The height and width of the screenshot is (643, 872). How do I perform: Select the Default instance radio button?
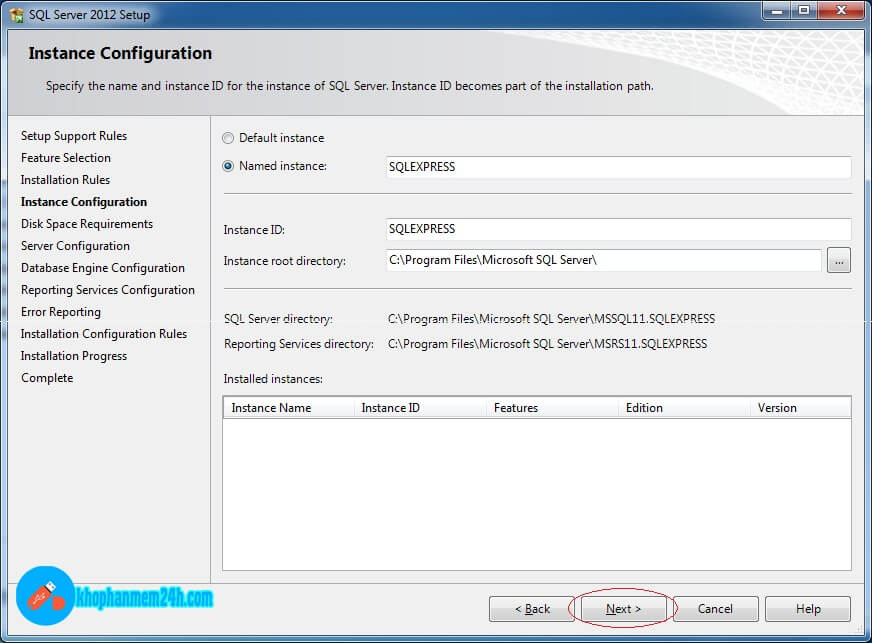(229, 138)
